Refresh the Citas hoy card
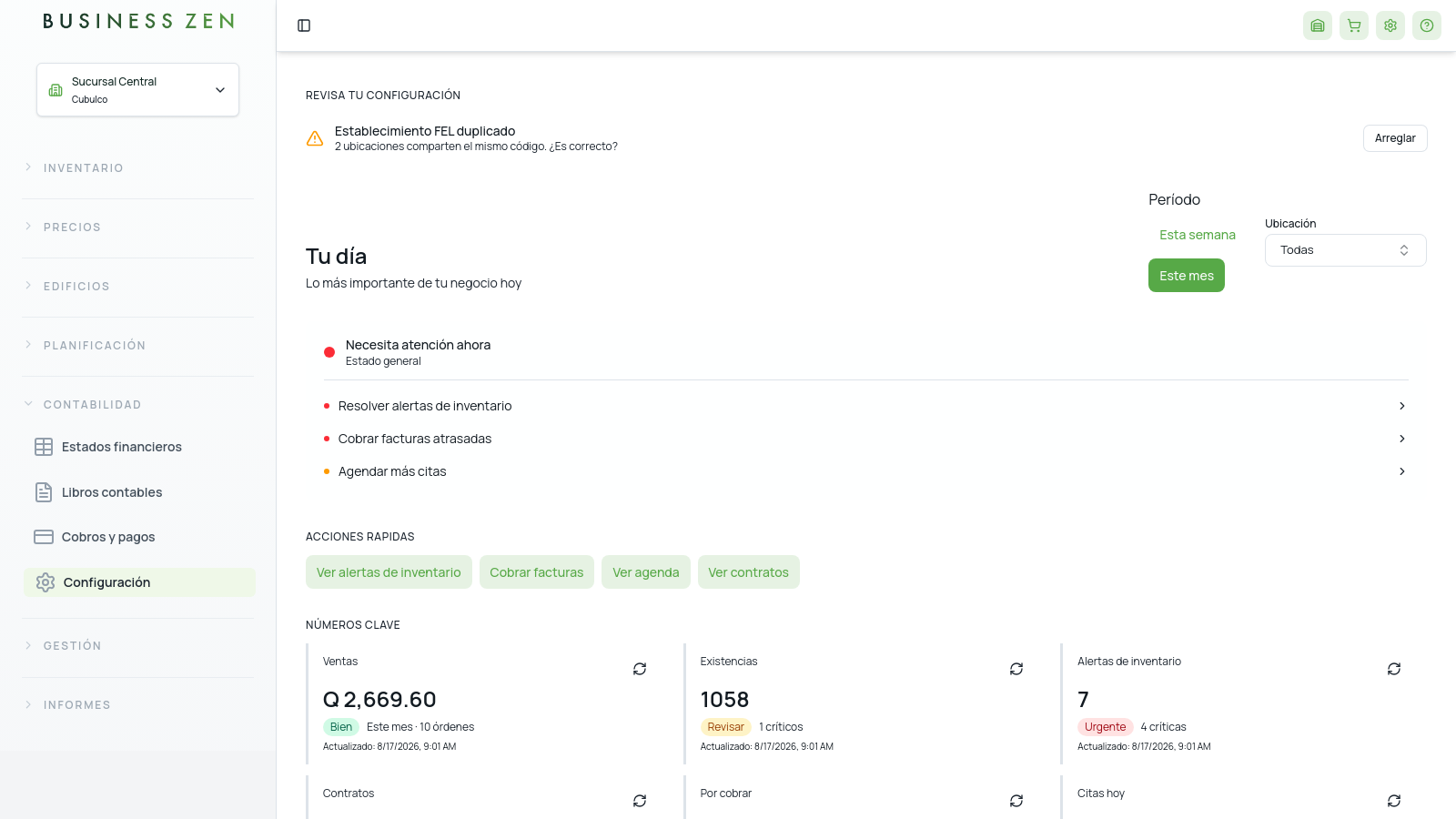The height and width of the screenshot is (819, 1456). click(x=1394, y=801)
